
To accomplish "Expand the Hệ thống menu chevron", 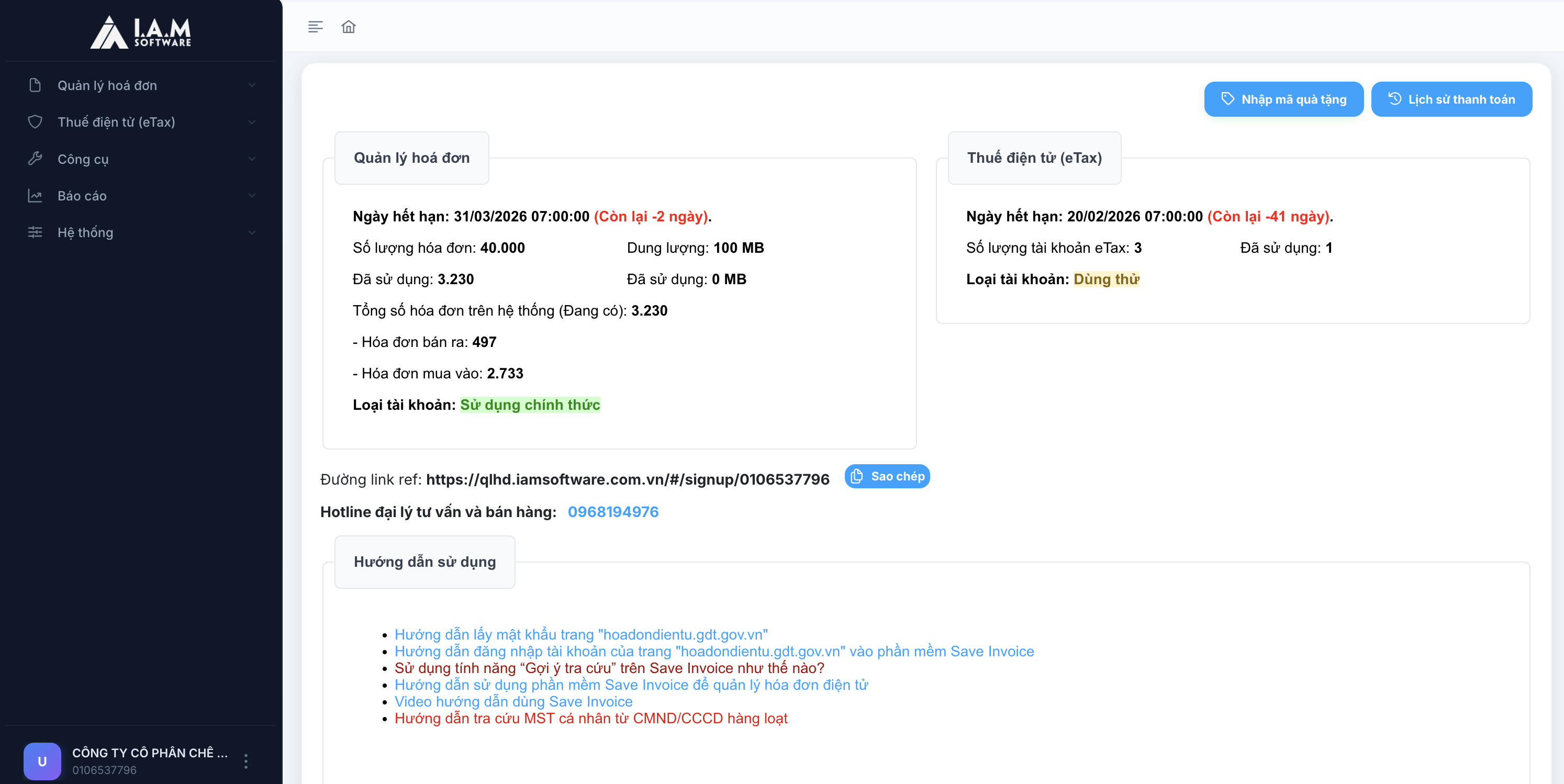I will pyautogui.click(x=252, y=232).
